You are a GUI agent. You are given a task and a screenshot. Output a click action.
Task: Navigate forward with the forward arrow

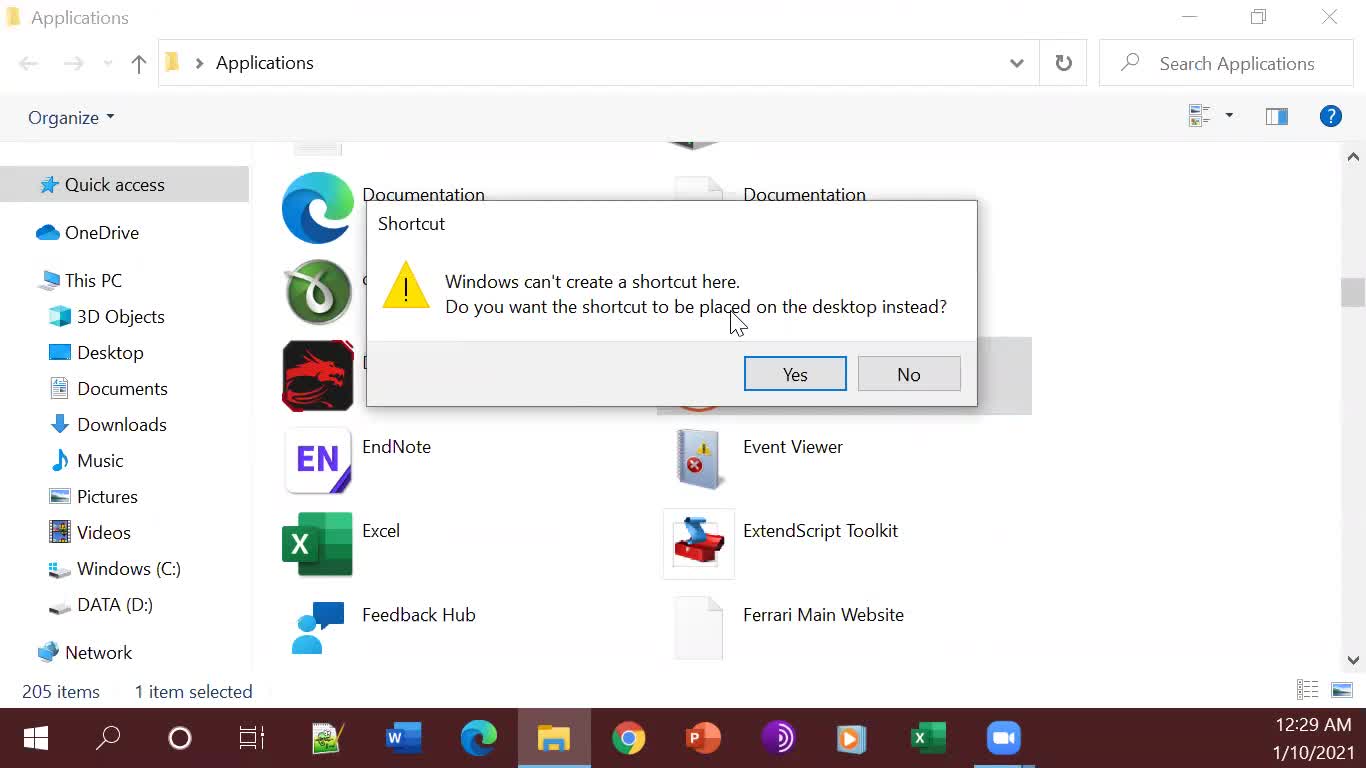click(x=74, y=64)
